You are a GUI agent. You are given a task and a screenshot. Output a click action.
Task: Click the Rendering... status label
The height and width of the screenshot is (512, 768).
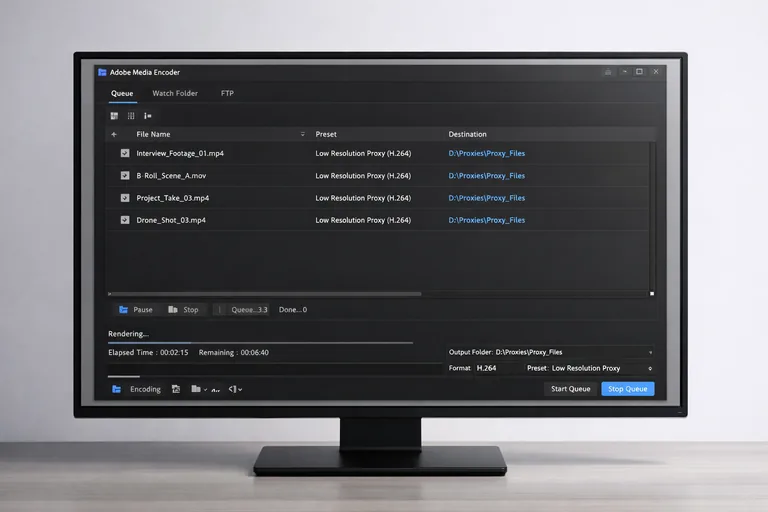(x=128, y=334)
